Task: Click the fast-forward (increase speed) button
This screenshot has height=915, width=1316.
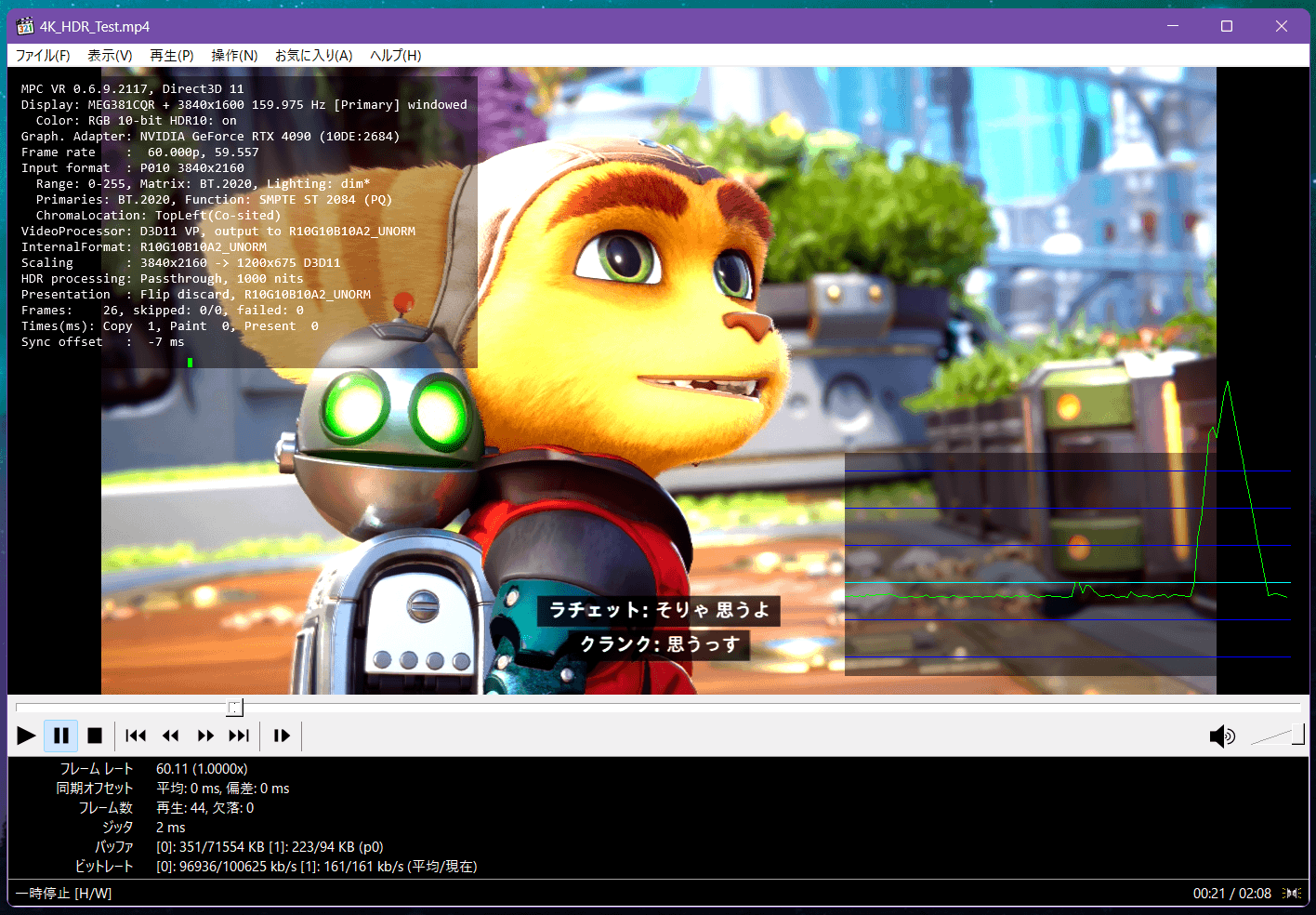Action: point(205,736)
